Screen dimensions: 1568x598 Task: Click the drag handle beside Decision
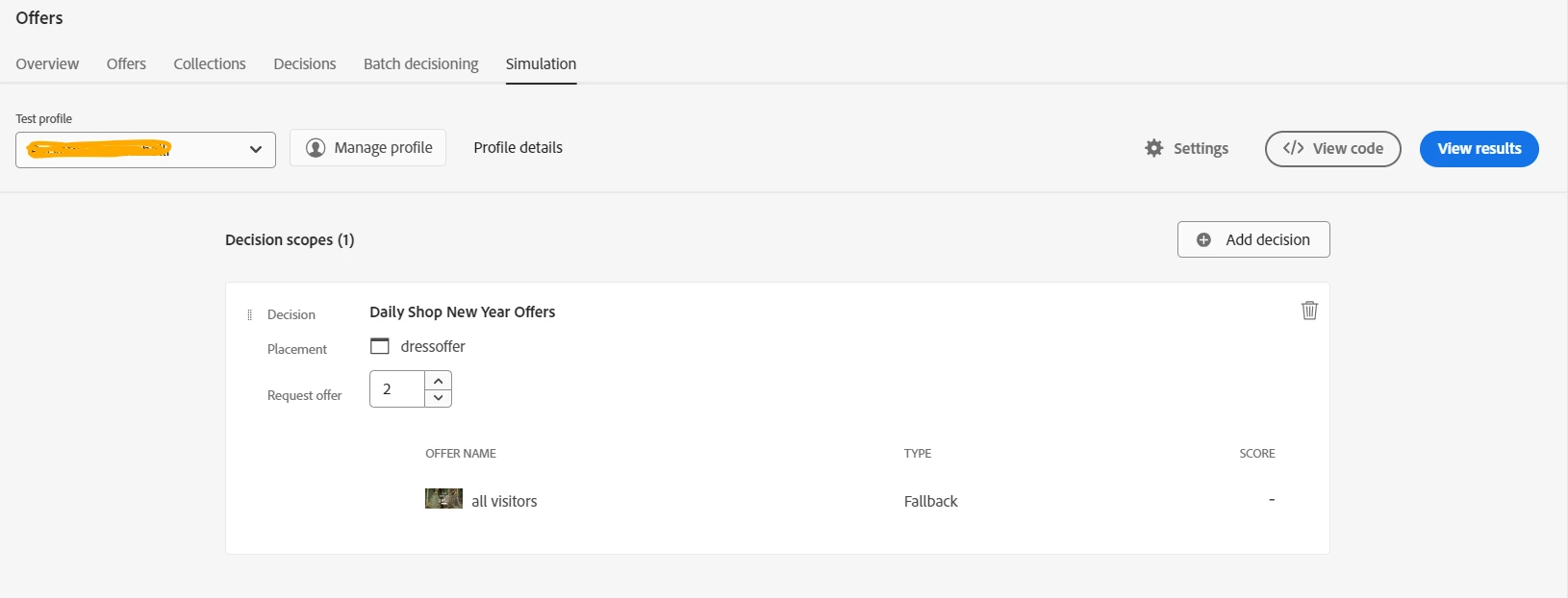[x=250, y=314]
